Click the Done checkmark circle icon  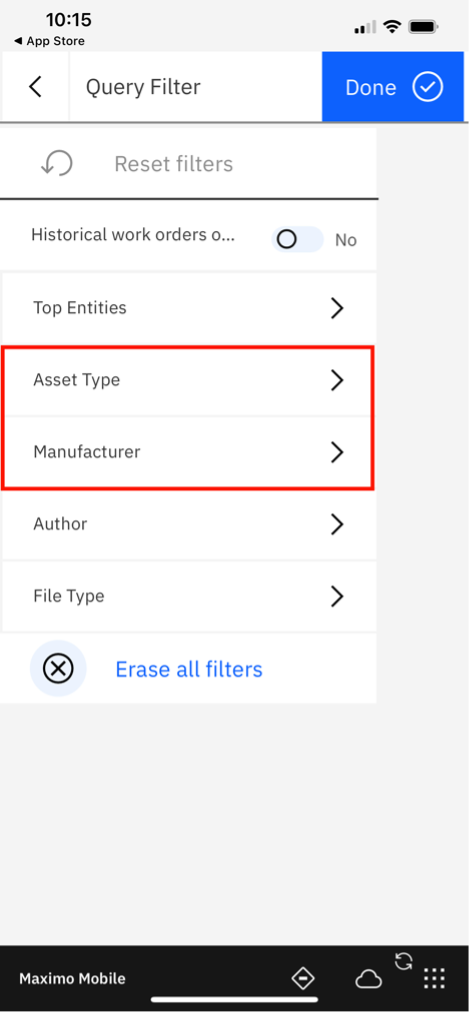point(428,87)
